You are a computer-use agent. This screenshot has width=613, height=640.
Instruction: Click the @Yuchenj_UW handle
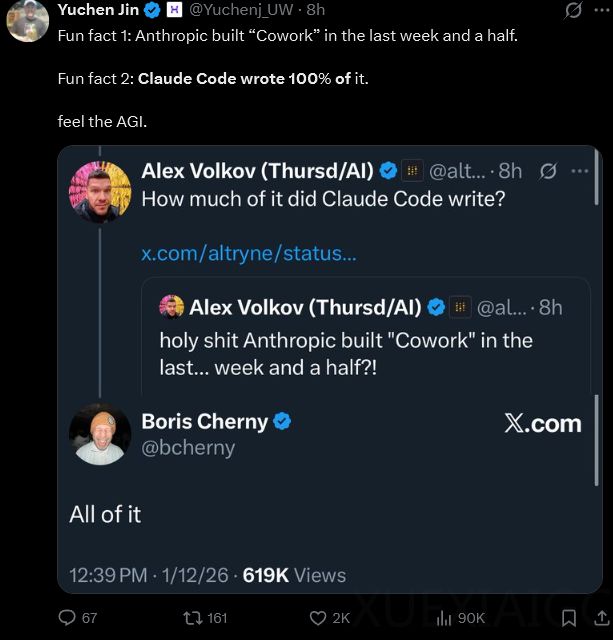(243, 10)
